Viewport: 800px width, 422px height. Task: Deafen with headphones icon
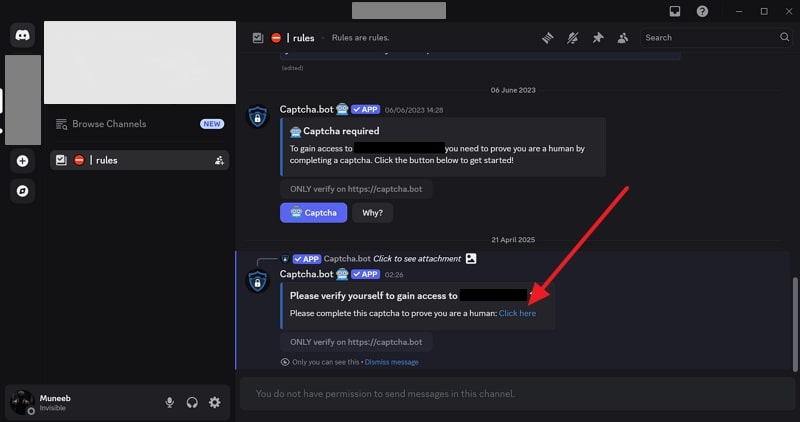tap(192, 403)
